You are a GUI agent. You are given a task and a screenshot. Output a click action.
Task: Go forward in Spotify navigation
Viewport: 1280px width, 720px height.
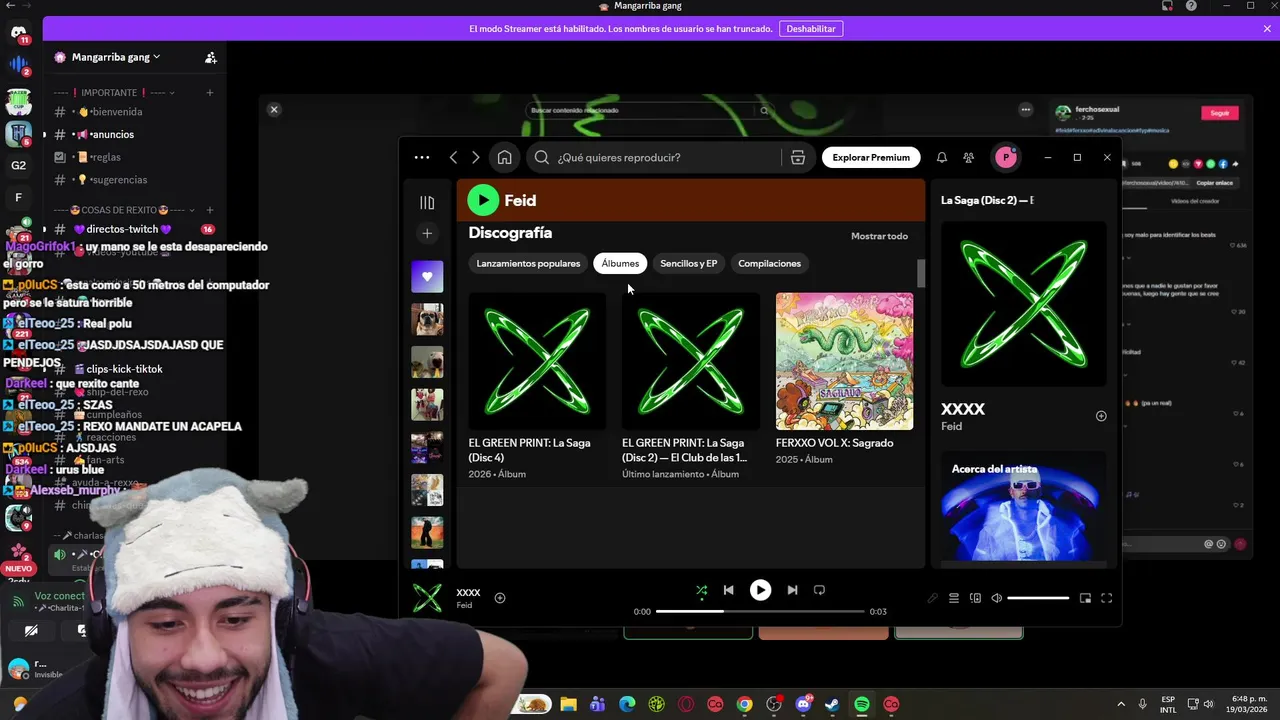[x=476, y=157]
